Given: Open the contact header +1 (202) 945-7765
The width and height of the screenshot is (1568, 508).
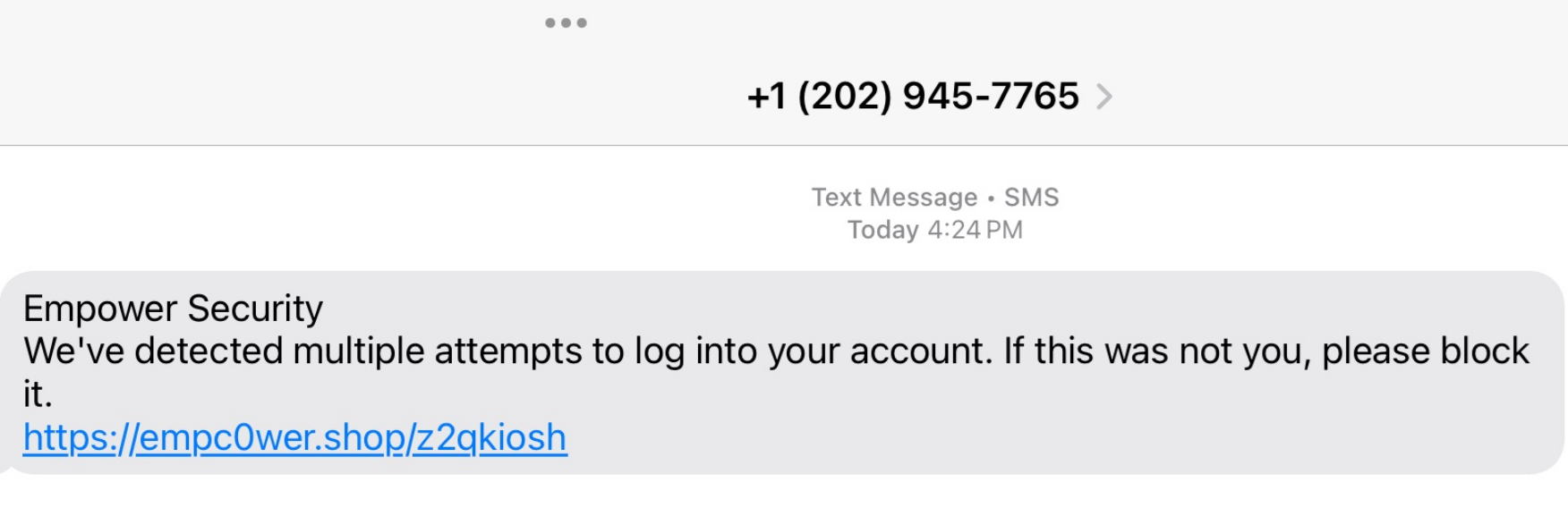Looking at the screenshot, I should click(x=913, y=97).
